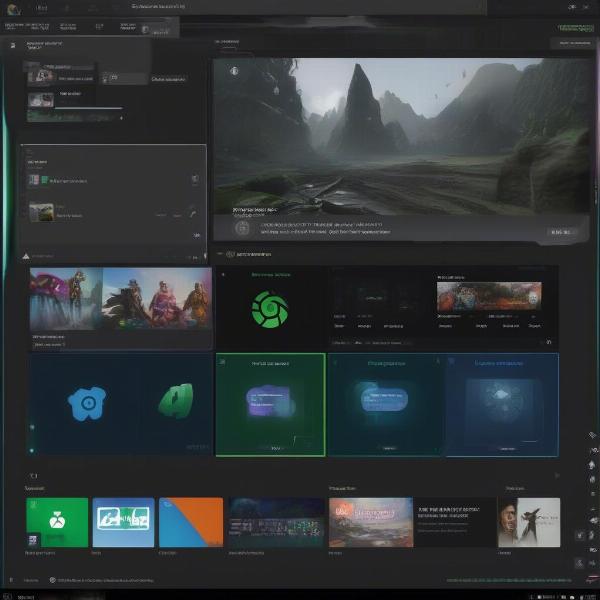Screen dimensions: 600x600
Task: Click the circular emblem in hero caption bar
Action: (x=242, y=228)
